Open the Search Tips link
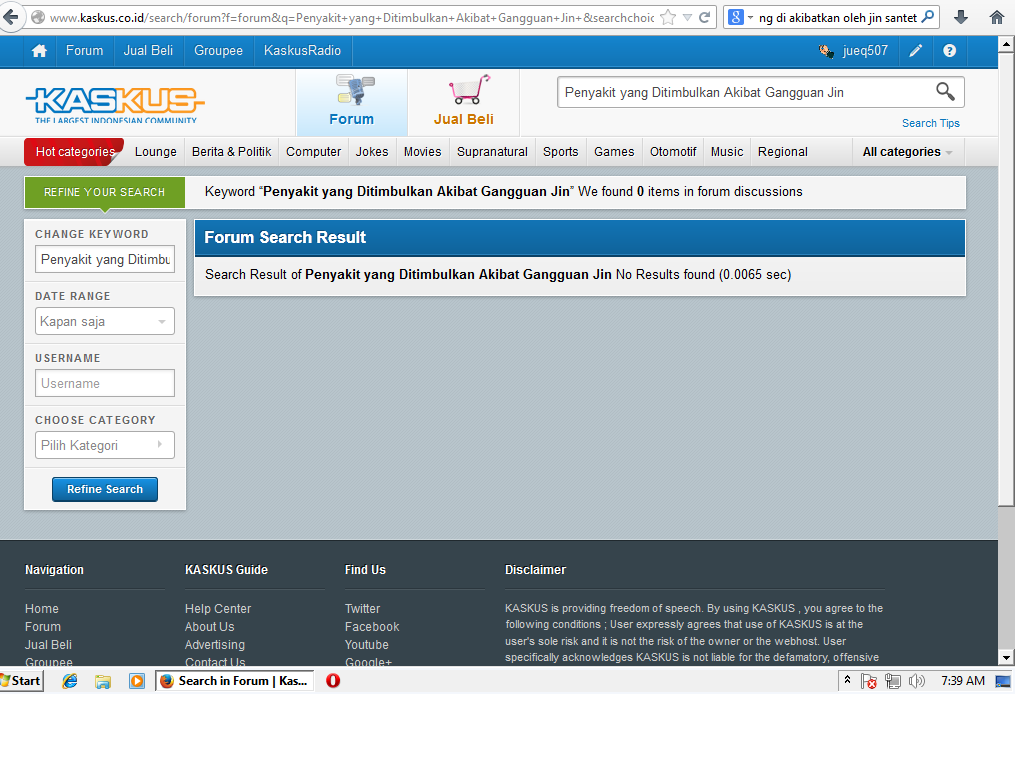 [931, 123]
